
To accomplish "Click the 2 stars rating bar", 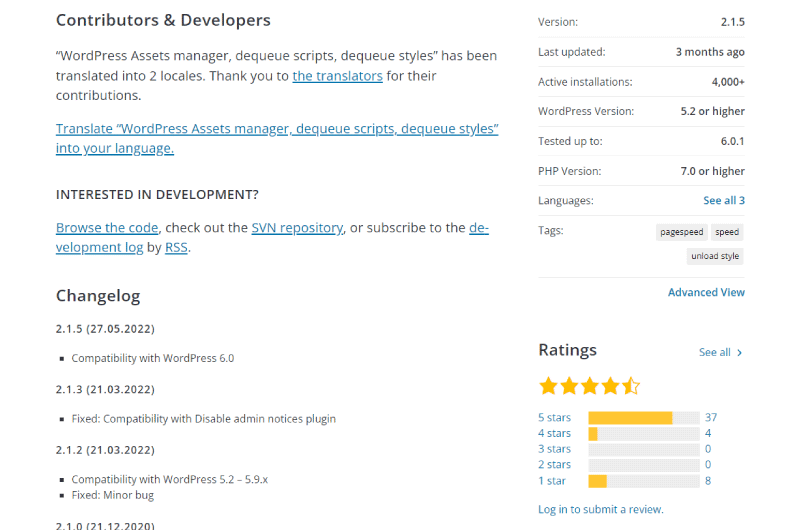I will 644,465.
